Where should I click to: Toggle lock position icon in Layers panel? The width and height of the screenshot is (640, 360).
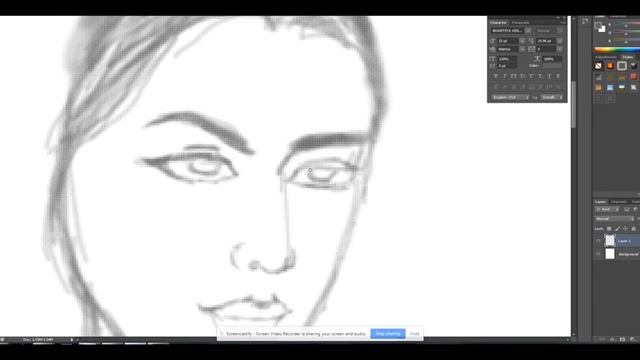[x=625, y=229]
